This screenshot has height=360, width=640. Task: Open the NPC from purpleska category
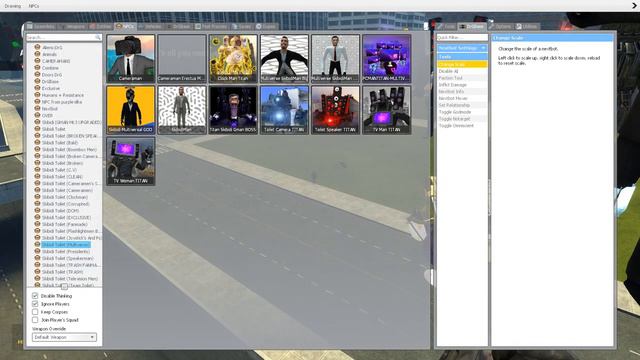click(62, 102)
